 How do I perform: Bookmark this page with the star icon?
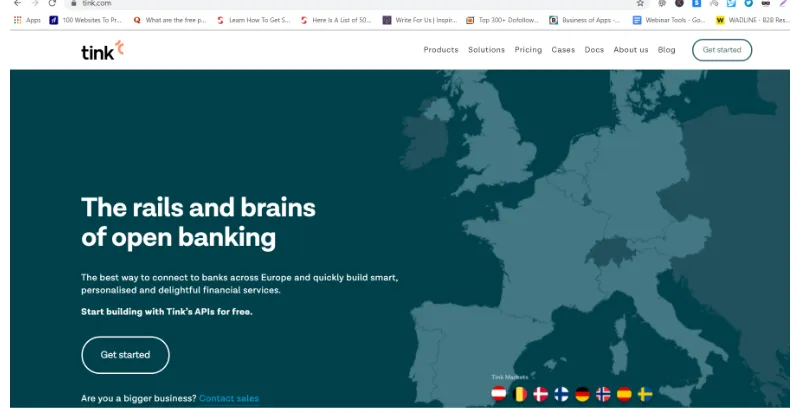pyautogui.click(x=640, y=3)
